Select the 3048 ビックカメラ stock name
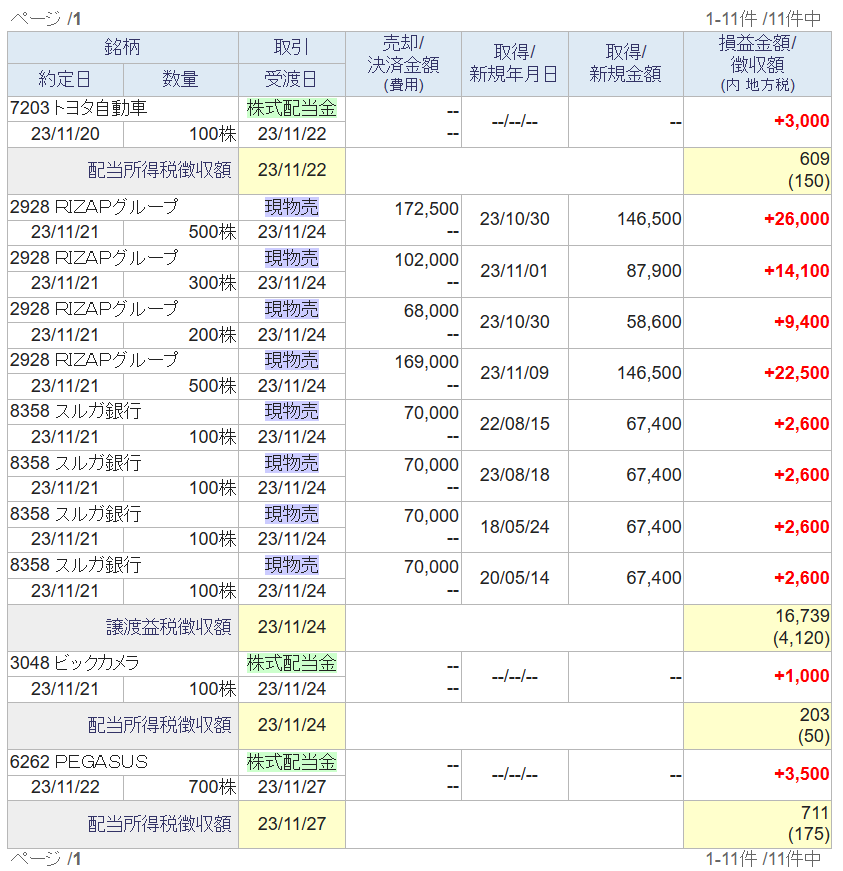843x871 pixels. pyautogui.click(x=74, y=663)
